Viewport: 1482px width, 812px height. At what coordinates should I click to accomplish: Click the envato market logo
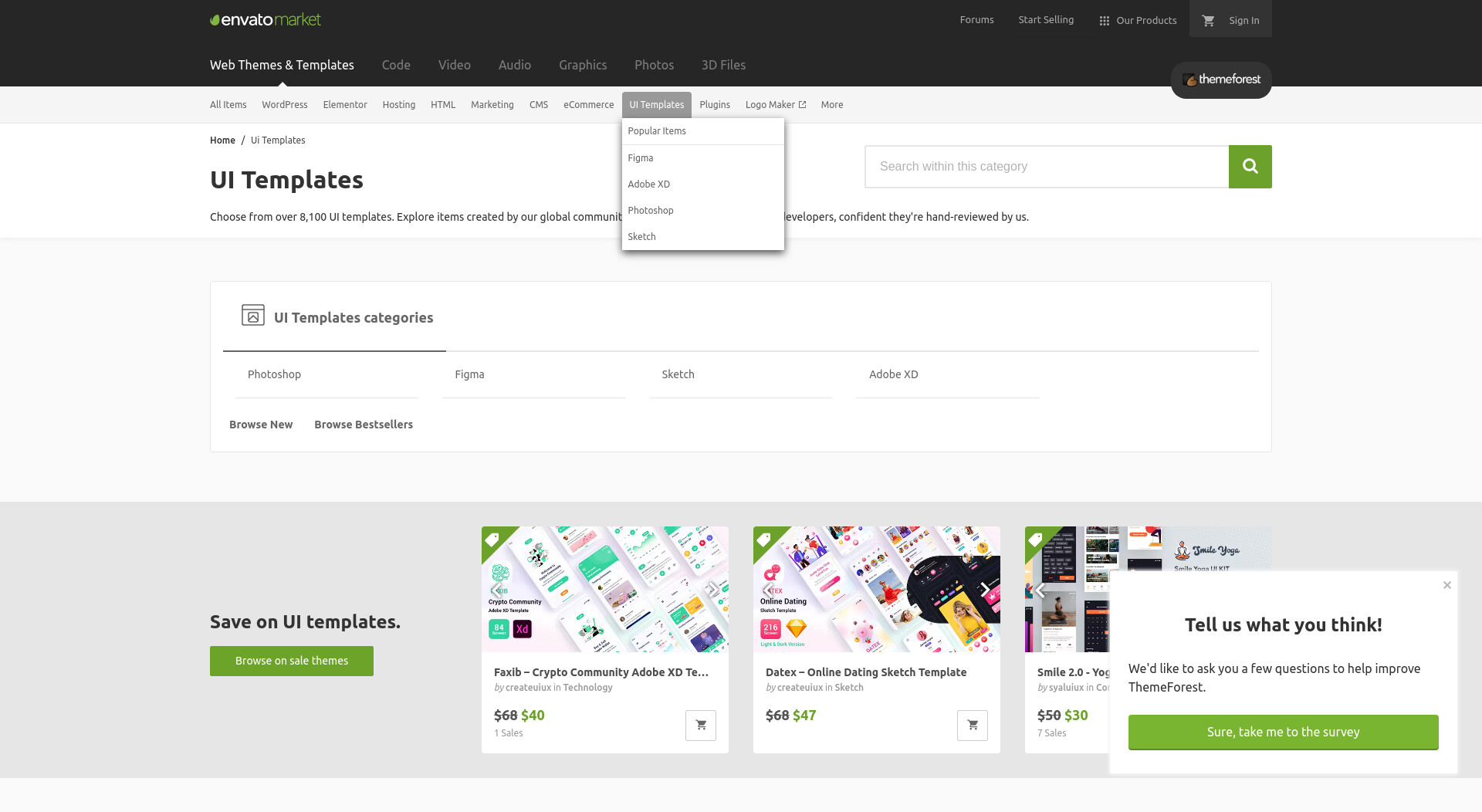click(x=266, y=20)
